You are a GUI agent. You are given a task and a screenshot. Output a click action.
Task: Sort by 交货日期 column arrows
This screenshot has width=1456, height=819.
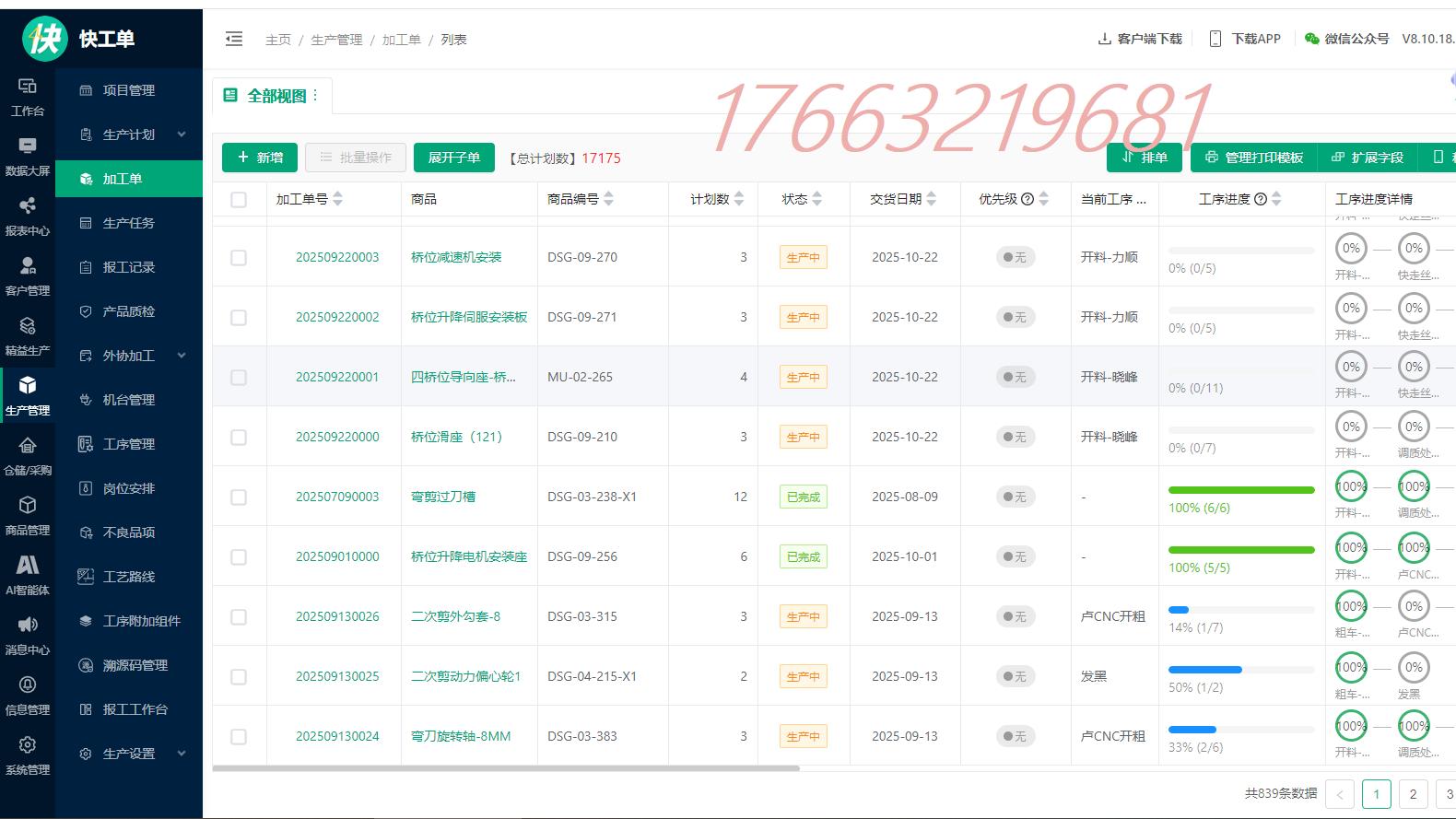point(931,199)
